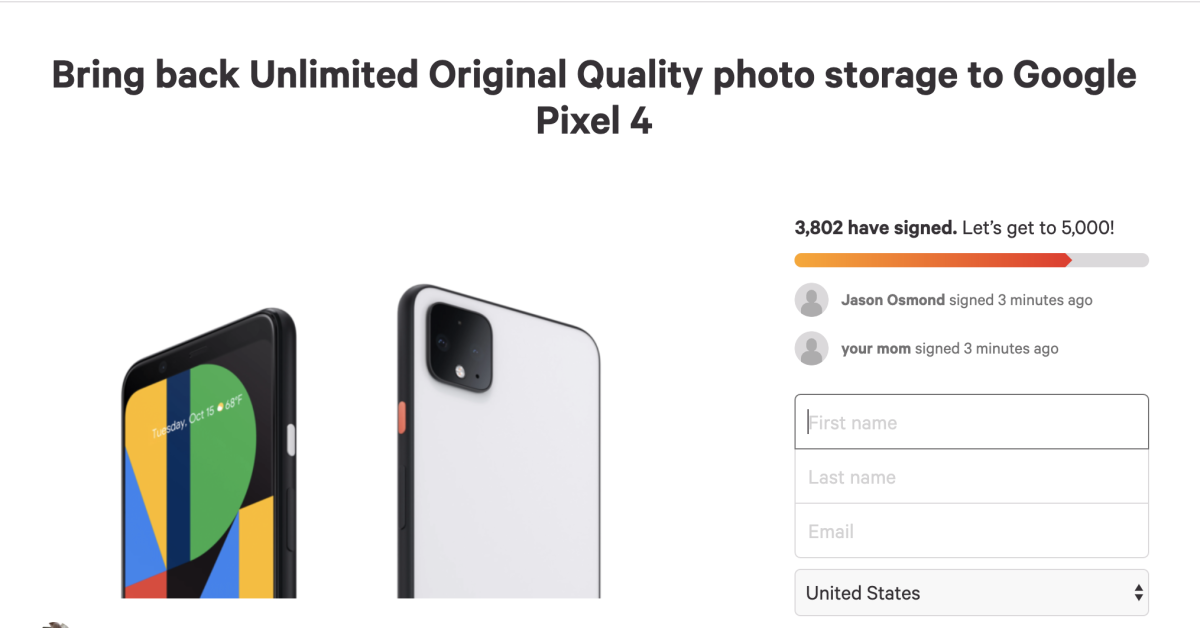
Task: Click the petition starter avatar at the bottom left
Action: 55,624
